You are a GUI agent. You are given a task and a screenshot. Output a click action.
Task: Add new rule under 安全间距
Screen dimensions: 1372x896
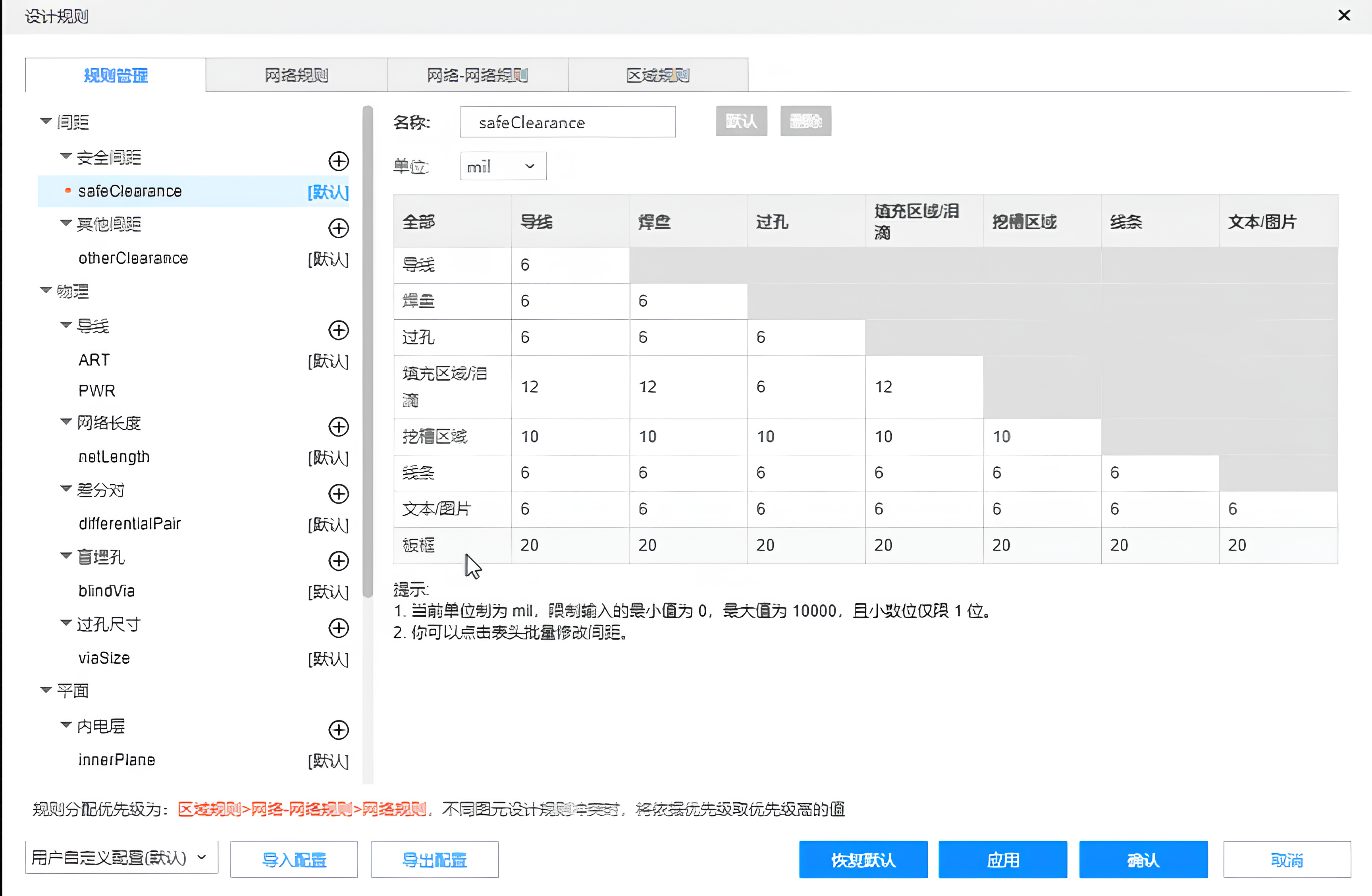click(x=338, y=161)
